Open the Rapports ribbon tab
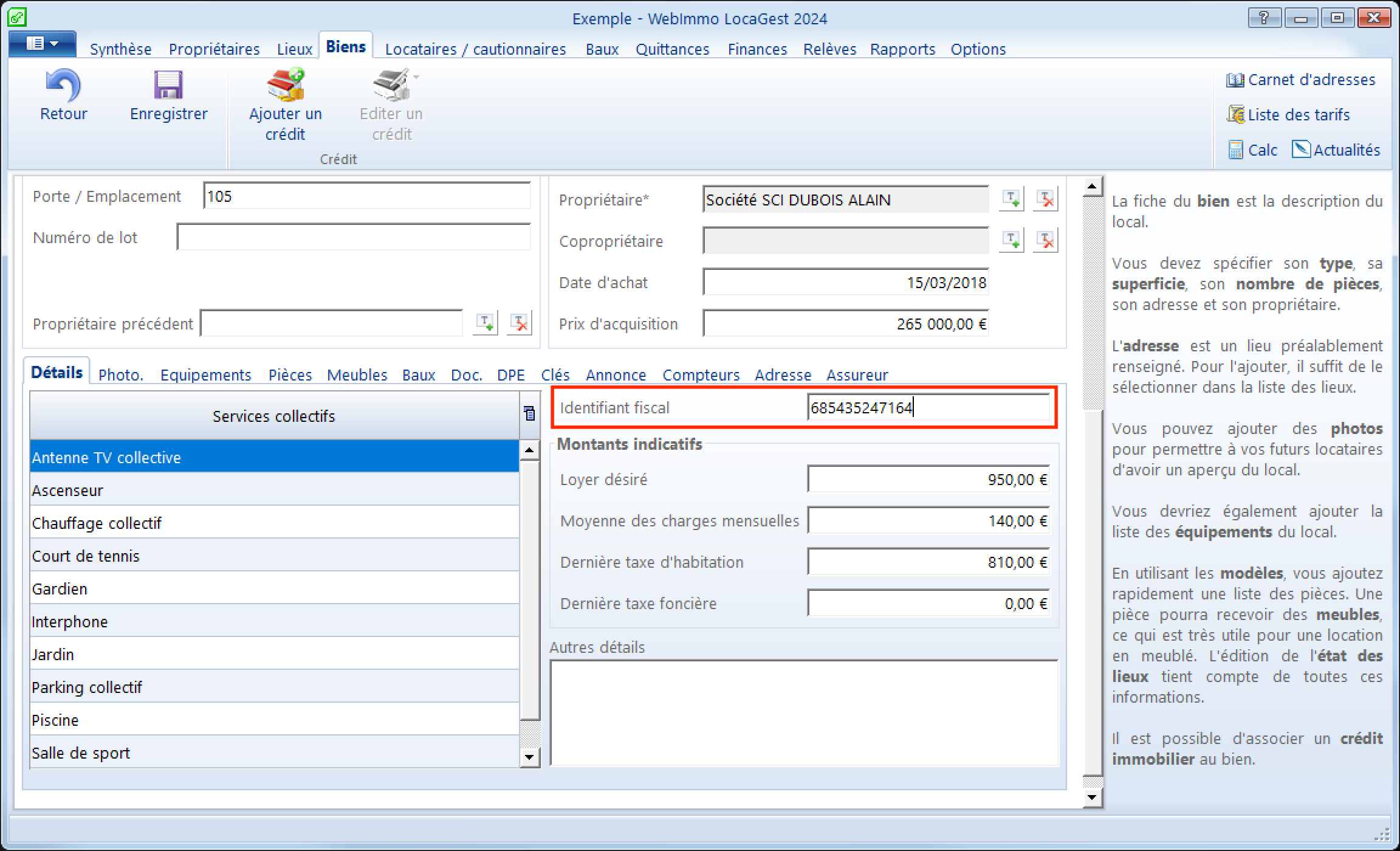Viewport: 1400px width, 851px height. click(902, 49)
